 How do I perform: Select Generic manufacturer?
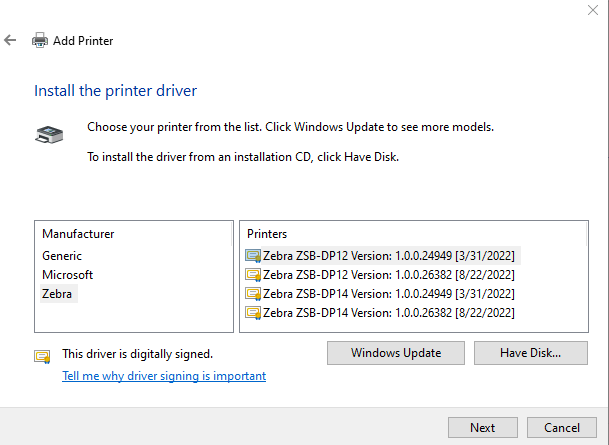pos(62,256)
